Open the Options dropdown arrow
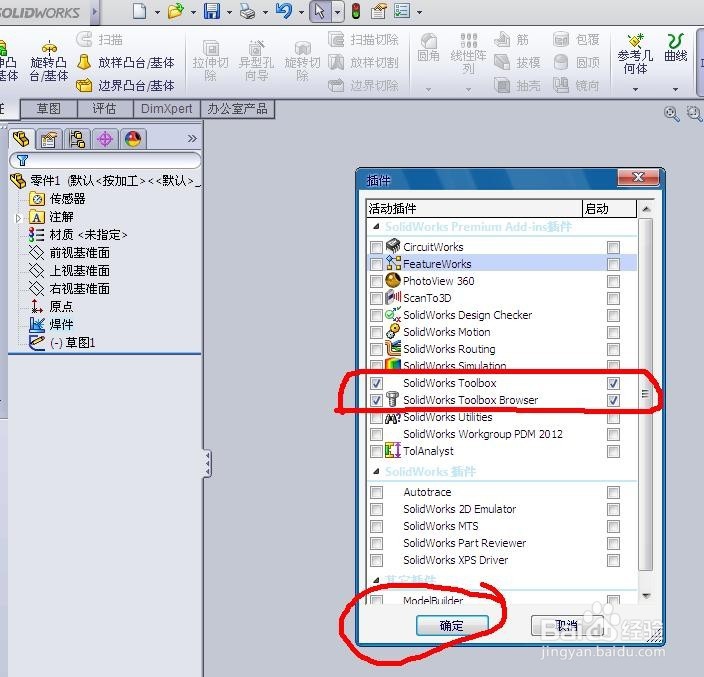The image size is (704, 677). coord(419,13)
